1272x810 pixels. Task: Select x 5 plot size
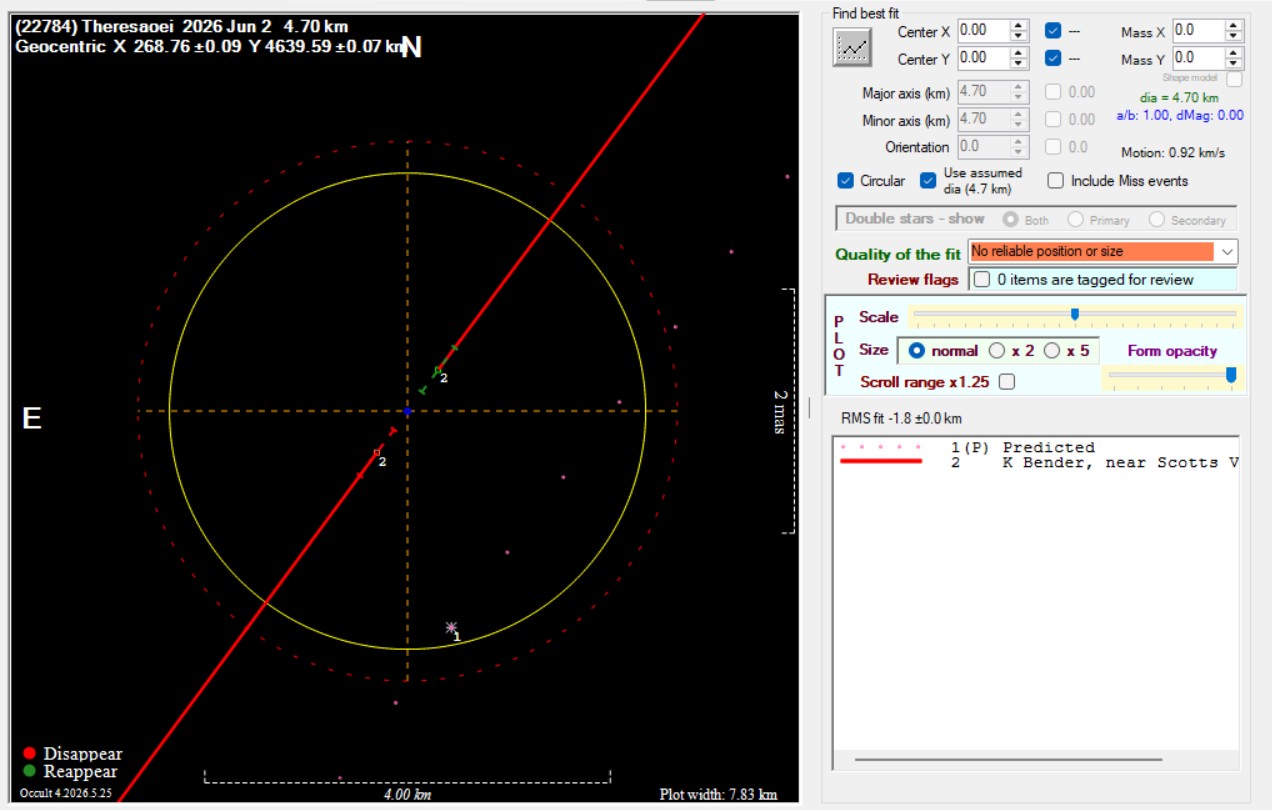[1051, 351]
